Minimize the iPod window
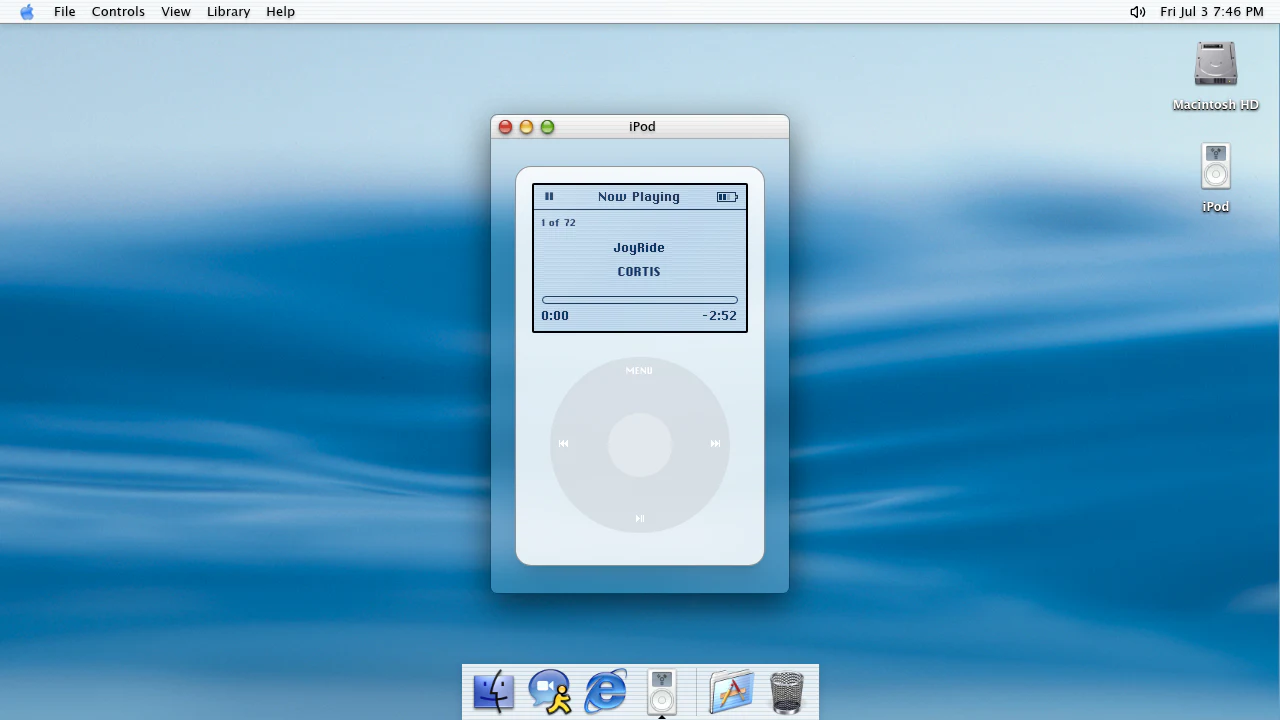Image resolution: width=1280 pixels, height=720 pixels. tap(526, 127)
